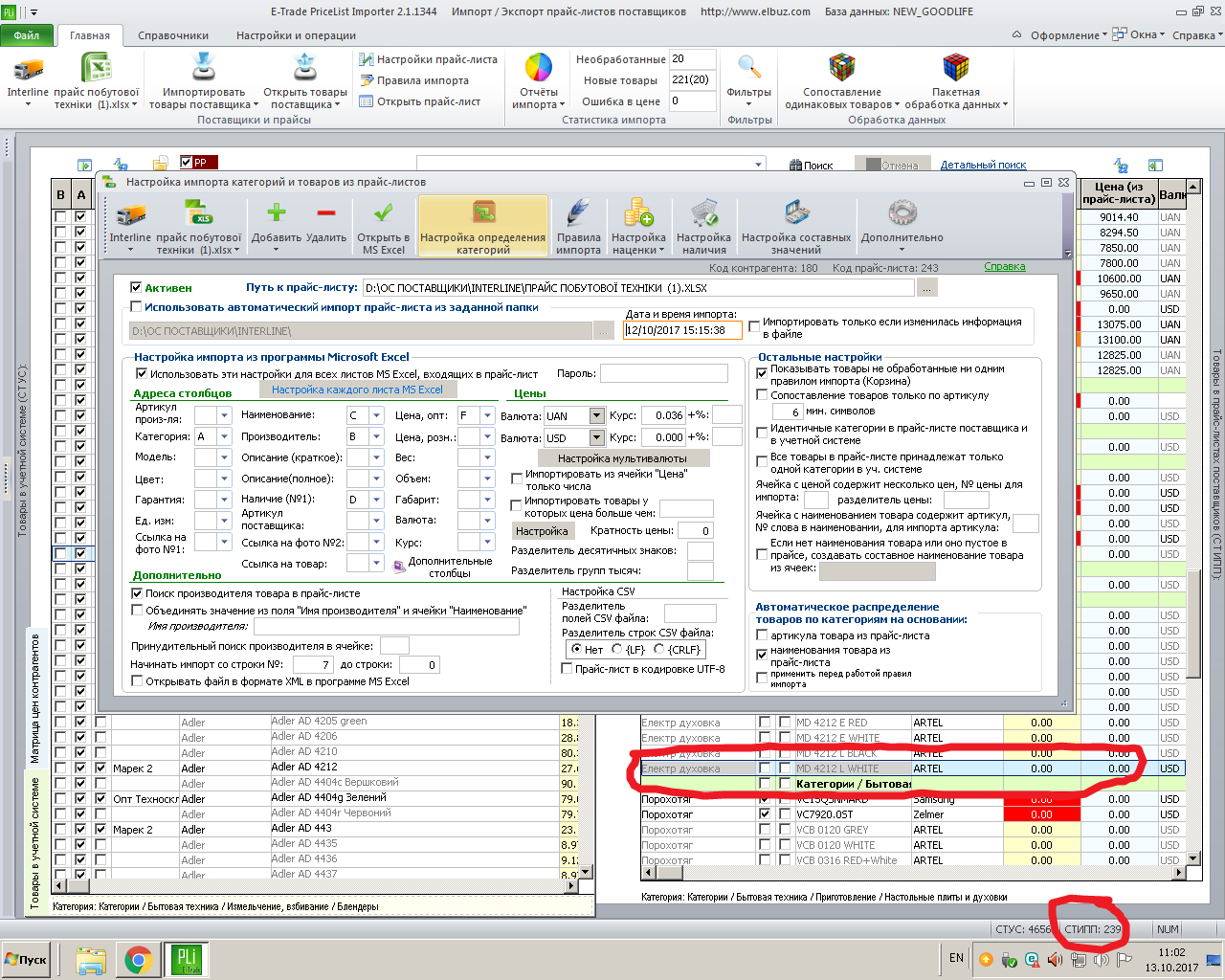
Task: Open USD currency dropdown
Action: coord(597,437)
